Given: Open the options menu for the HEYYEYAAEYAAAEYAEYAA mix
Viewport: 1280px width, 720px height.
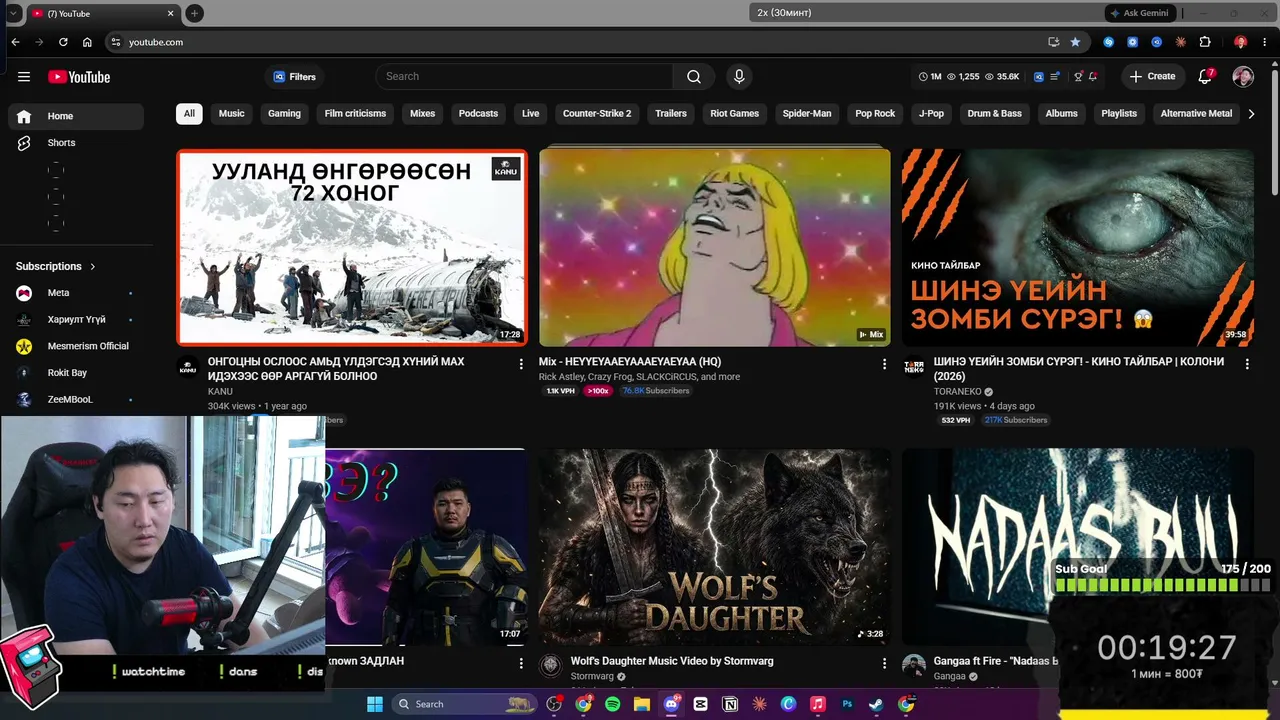Looking at the screenshot, I should coord(884,364).
